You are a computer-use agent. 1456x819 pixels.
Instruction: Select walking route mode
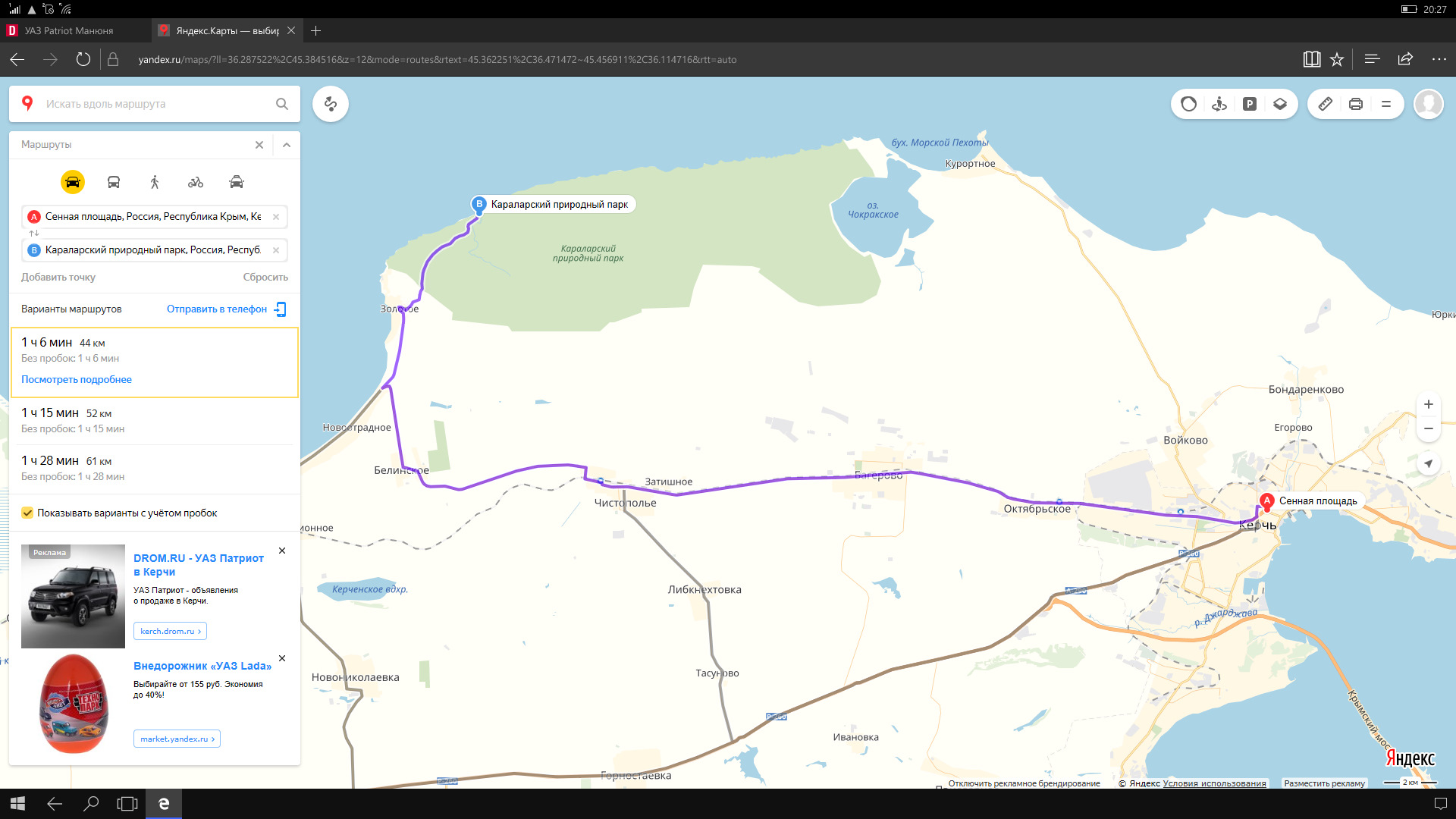155,182
